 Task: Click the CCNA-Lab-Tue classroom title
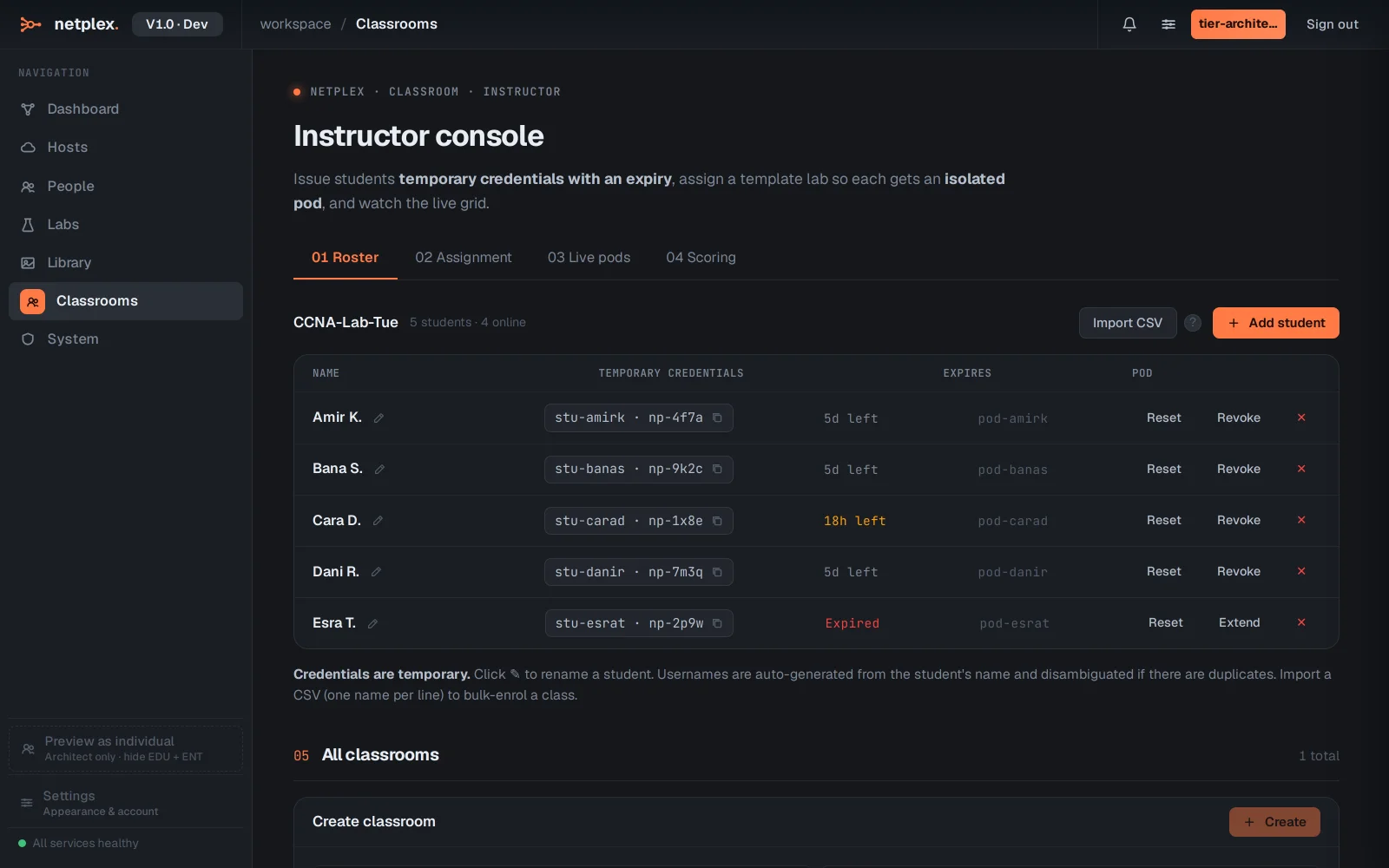click(346, 323)
